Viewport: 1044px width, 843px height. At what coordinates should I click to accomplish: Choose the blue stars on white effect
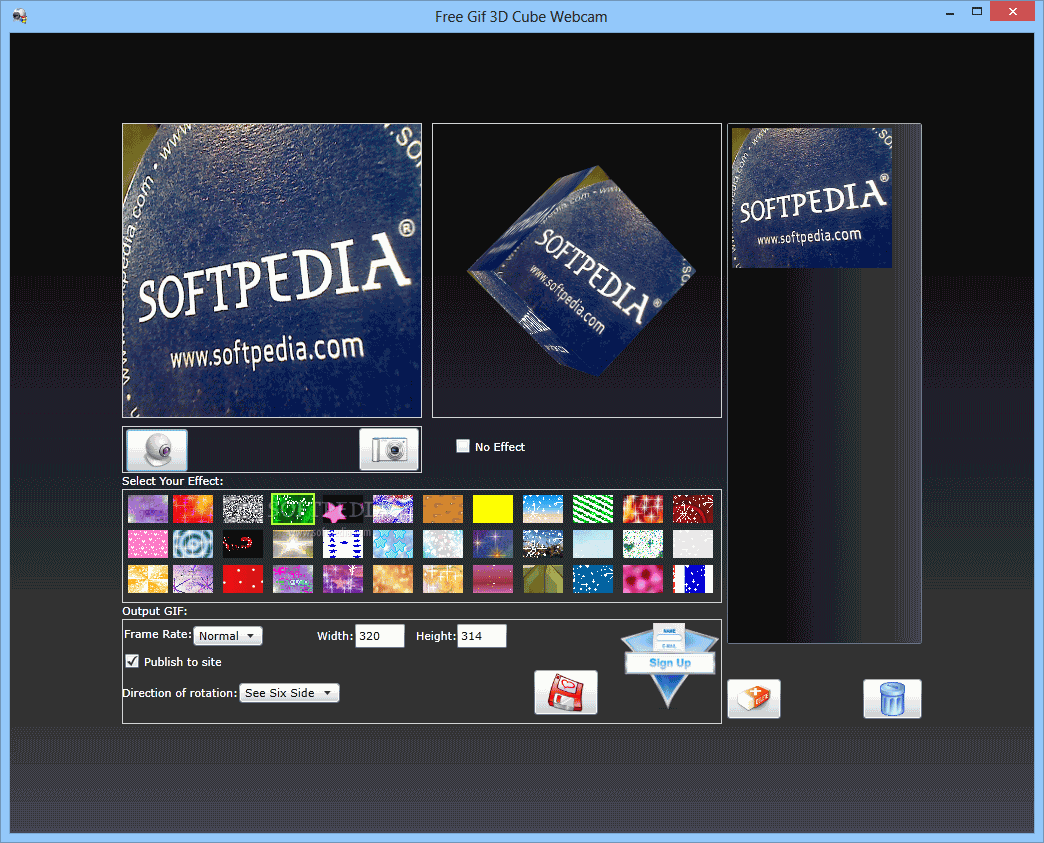tap(343, 544)
